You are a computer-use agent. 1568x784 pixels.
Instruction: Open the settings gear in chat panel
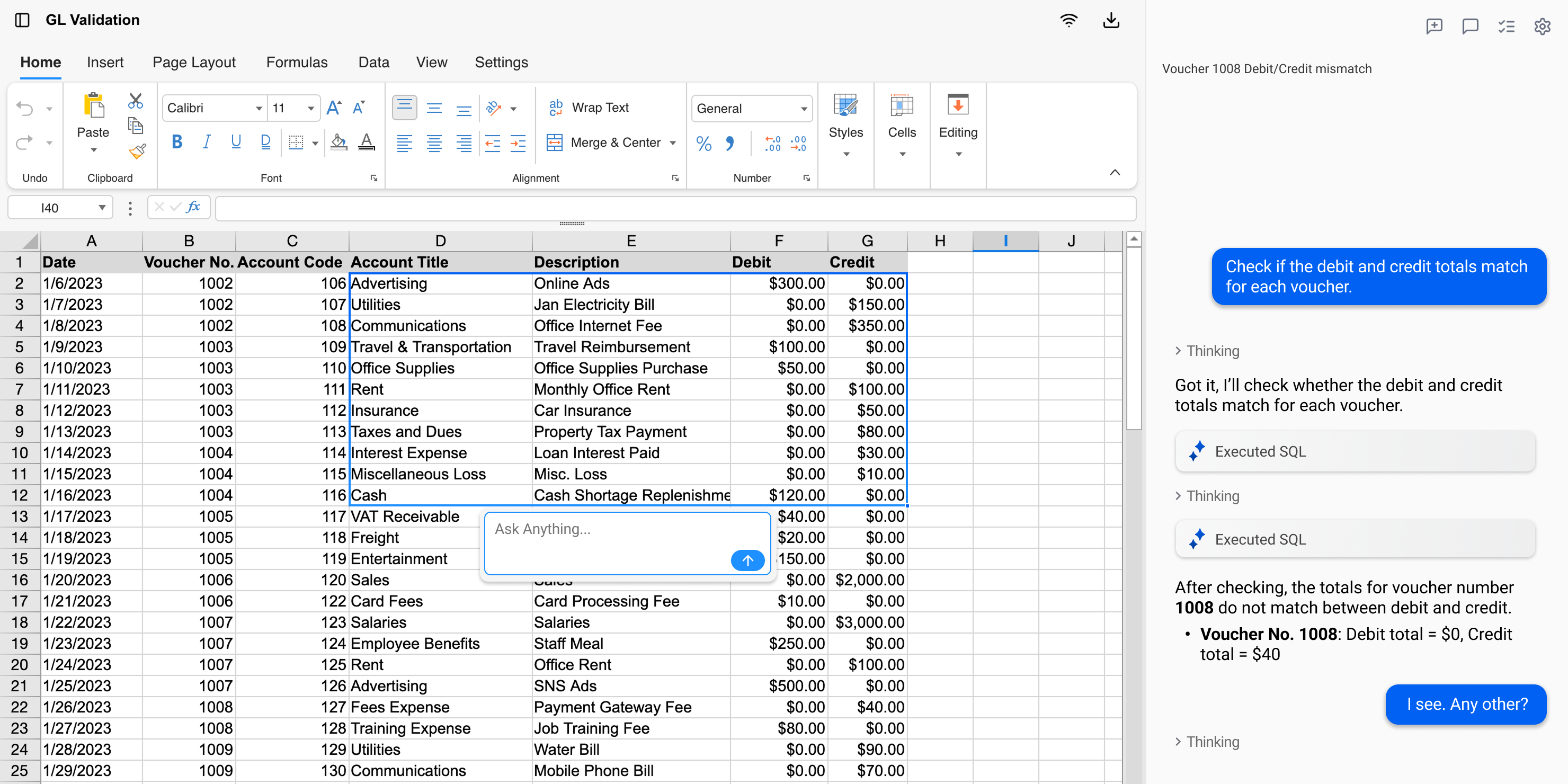pyautogui.click(x=1542, y=26)
